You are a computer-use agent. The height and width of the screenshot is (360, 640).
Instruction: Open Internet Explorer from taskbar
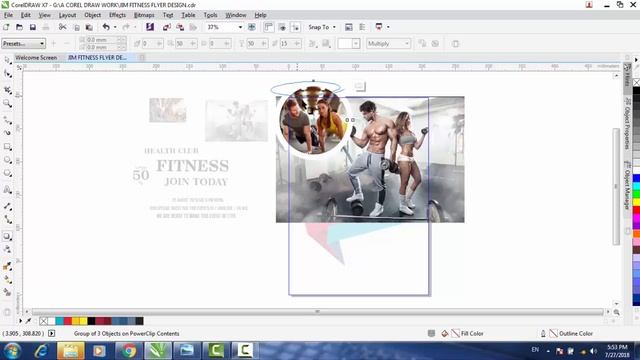pyautogui.click(x=41, y=351)
